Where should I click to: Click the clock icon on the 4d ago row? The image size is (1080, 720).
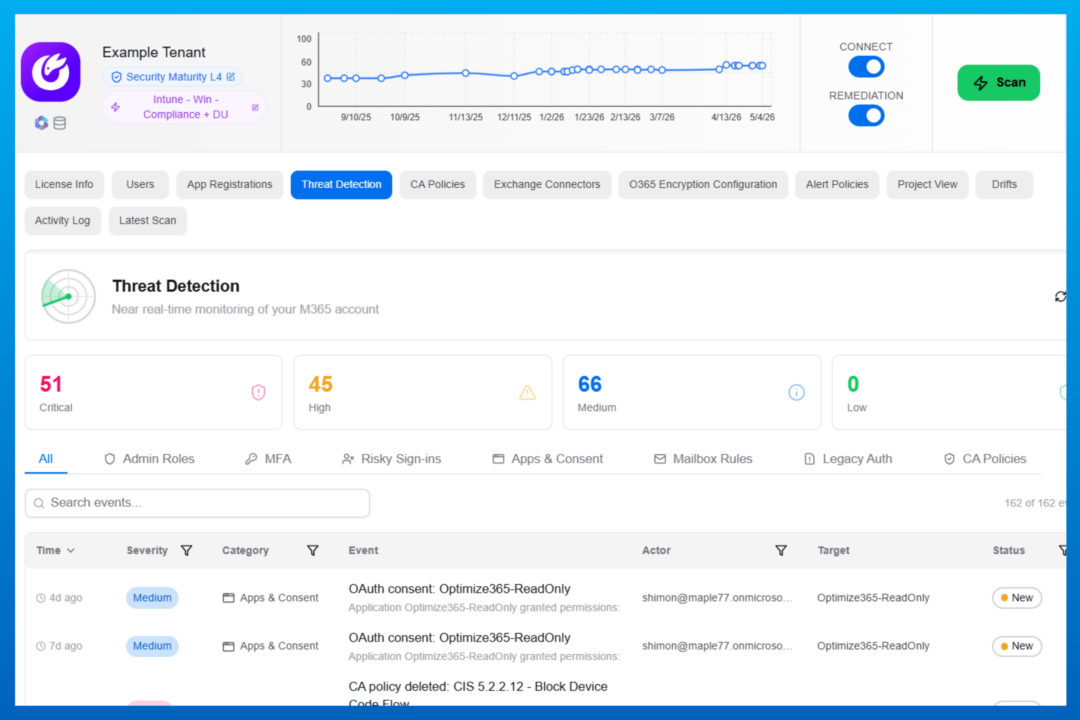(41, 598)
